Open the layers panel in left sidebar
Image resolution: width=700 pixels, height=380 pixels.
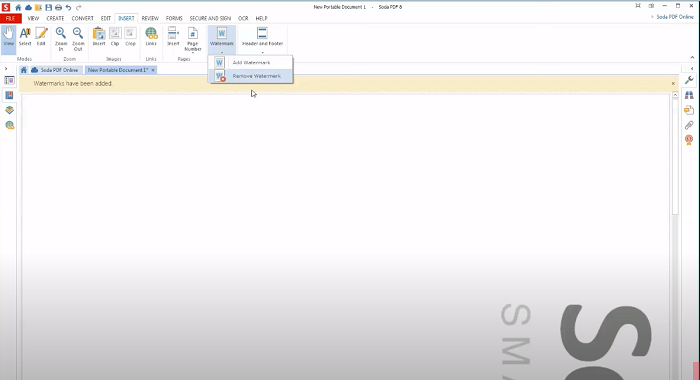coord(9,110)
